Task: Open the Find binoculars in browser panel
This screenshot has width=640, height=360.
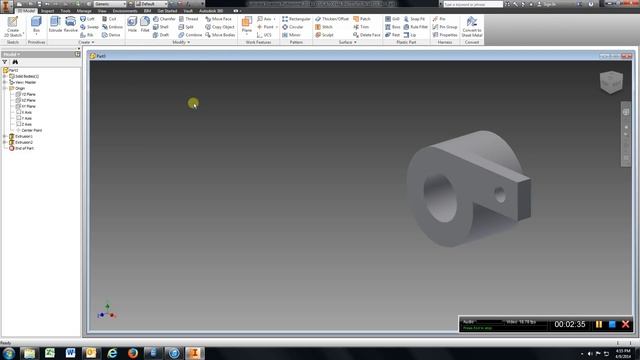Action: tap(15, 62)
